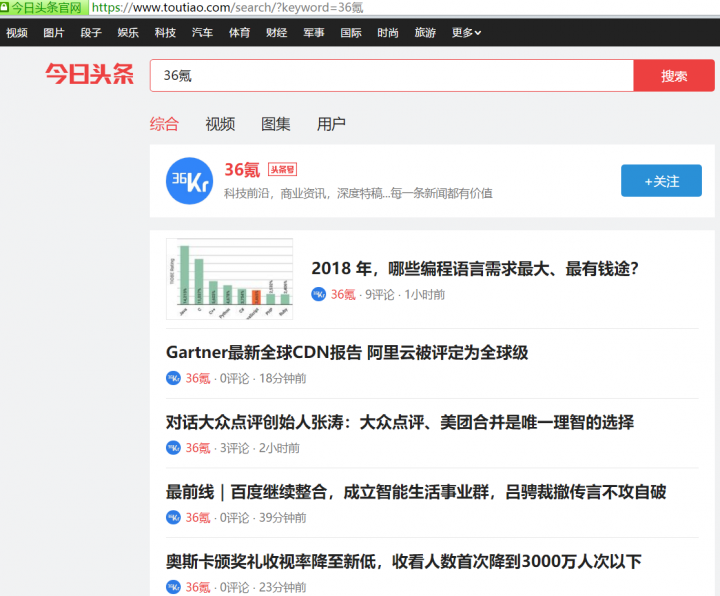Focus the search box containing 36氪
The height and width of the screenshot is (596, 720).
click(x=392, y=75)
